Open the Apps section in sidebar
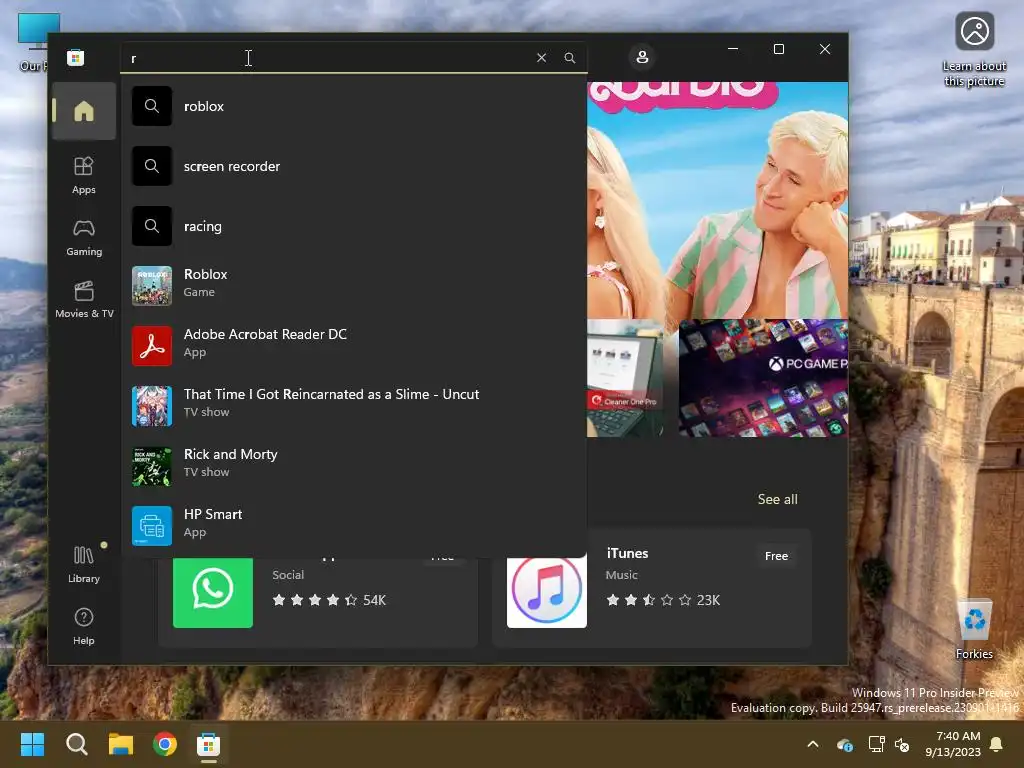Viewport: 1024px width, 768px height. tap(84, 176)
